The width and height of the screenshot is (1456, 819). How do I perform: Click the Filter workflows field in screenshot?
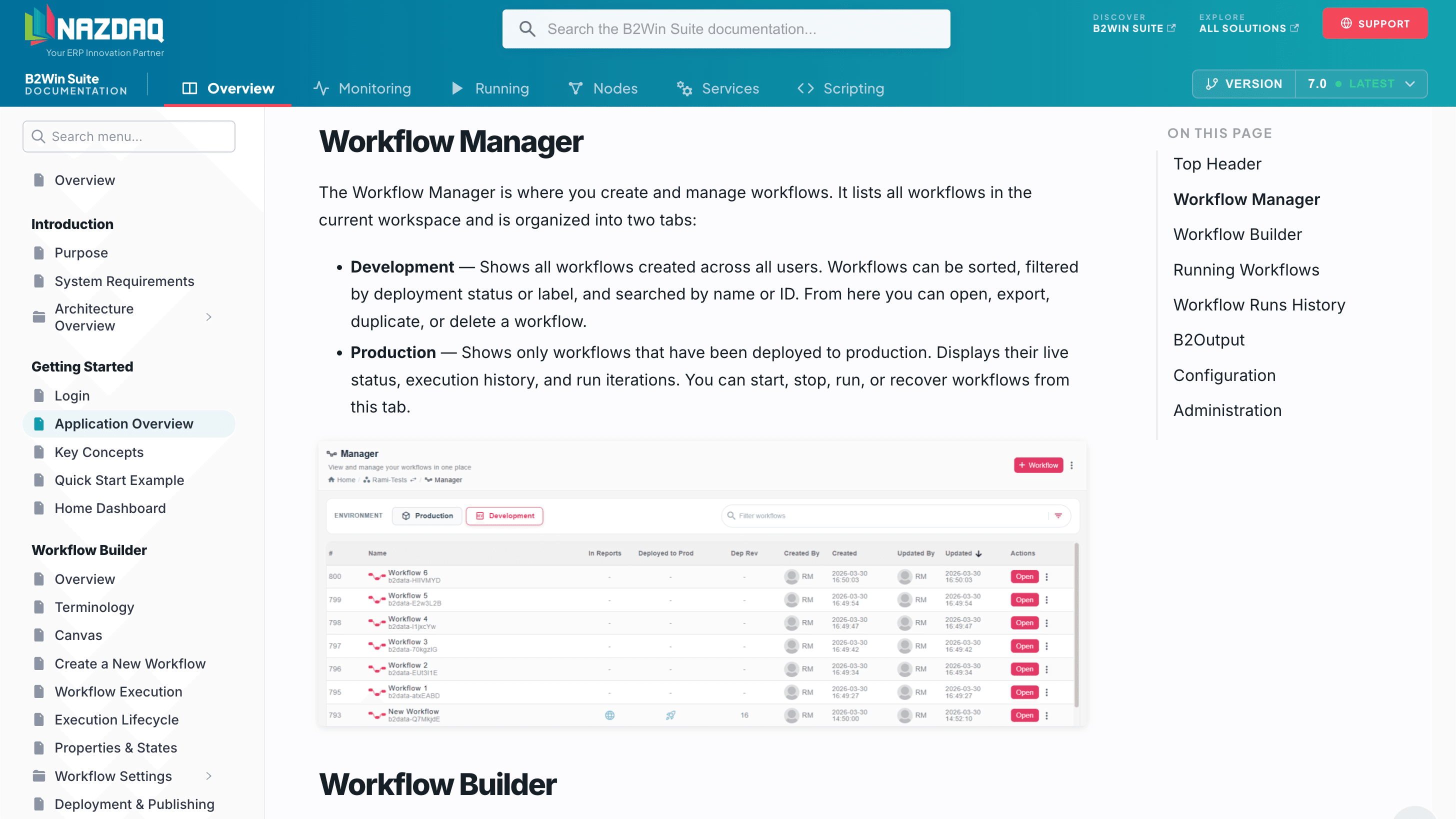tap(895, 515)
